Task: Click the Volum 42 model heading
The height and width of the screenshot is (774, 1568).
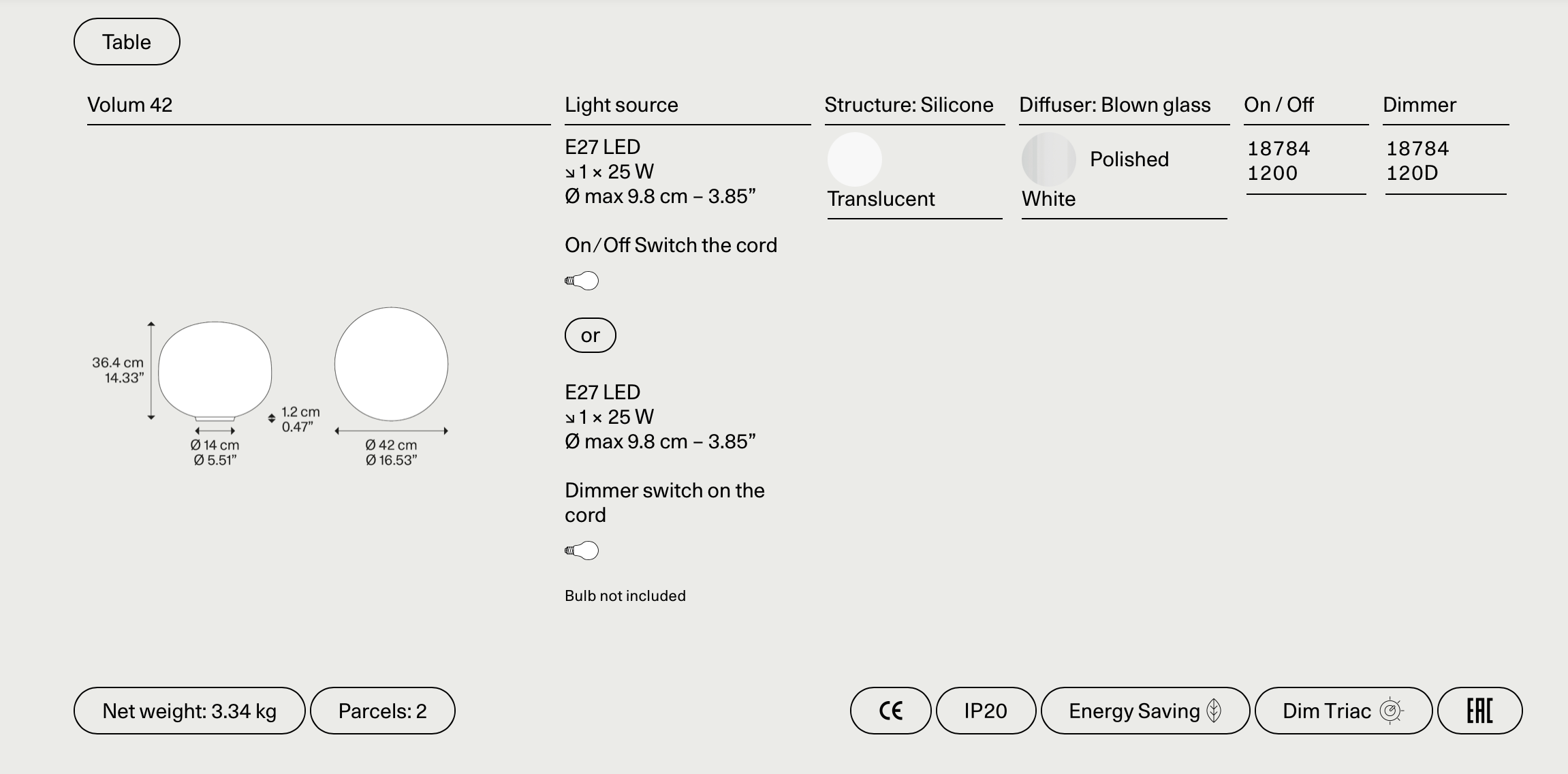Action: (130, 105)
